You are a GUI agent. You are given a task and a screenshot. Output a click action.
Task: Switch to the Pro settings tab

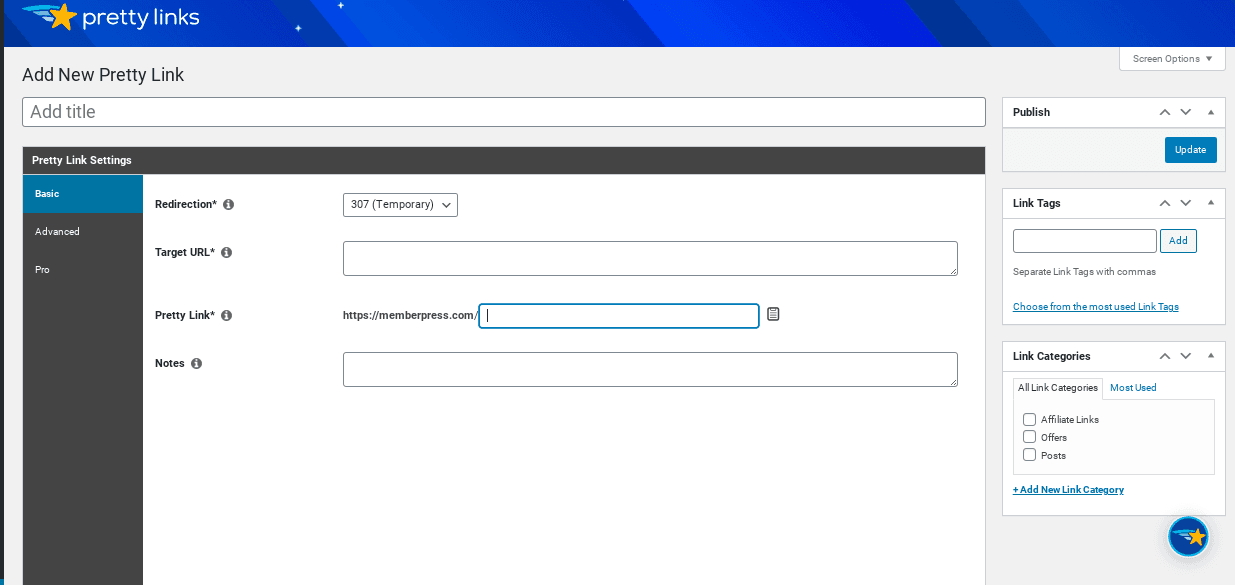[83, 270]
